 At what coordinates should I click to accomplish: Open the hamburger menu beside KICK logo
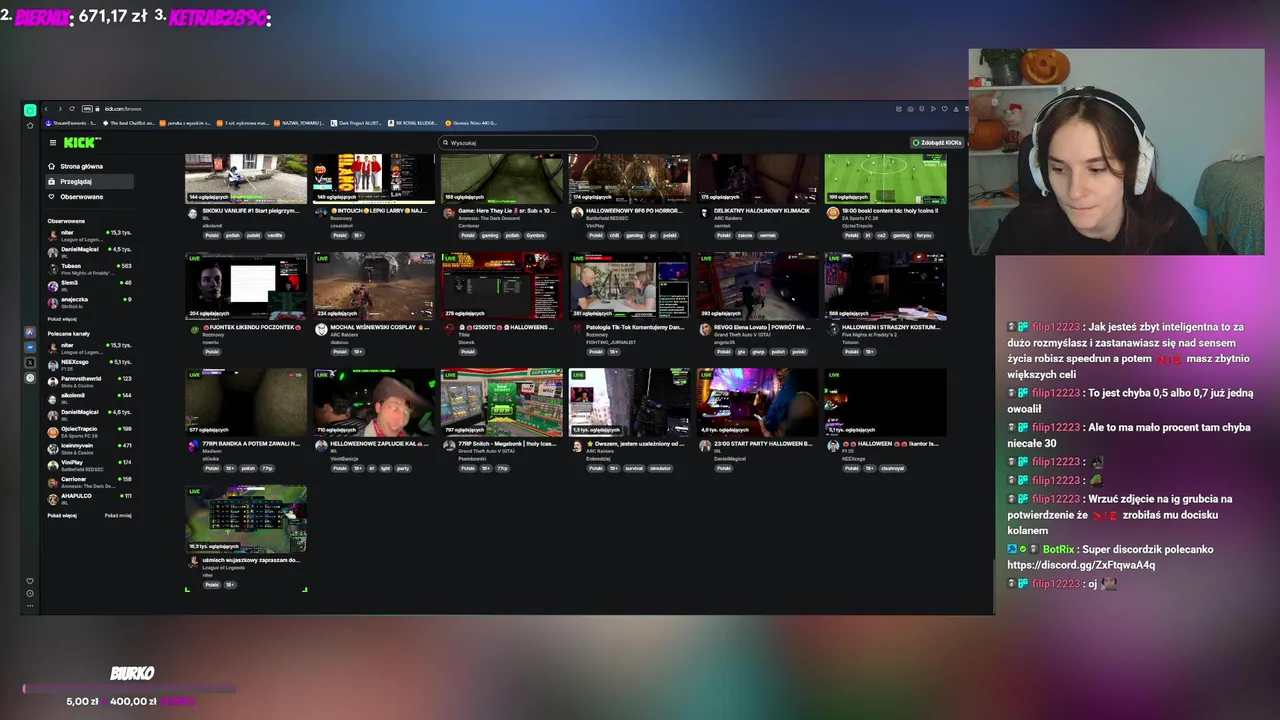pos(52,143)
